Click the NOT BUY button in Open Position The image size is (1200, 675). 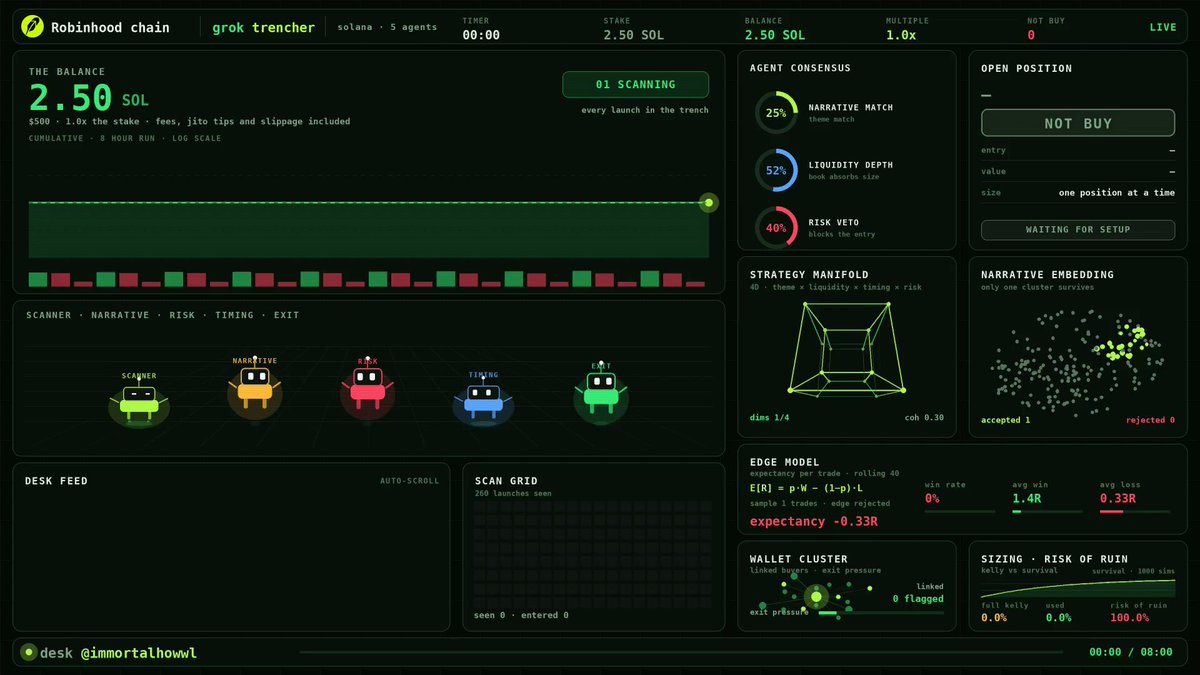[x=1078, y=123]
